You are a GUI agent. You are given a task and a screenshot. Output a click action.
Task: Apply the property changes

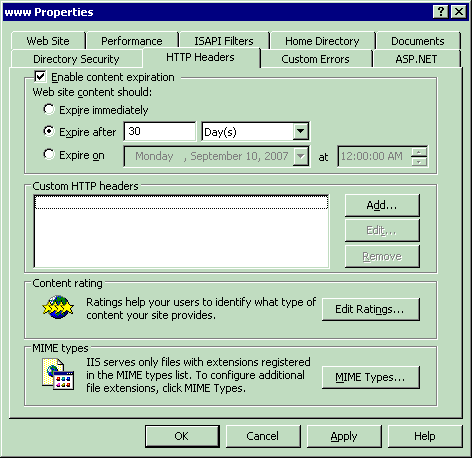coord(344,436)
